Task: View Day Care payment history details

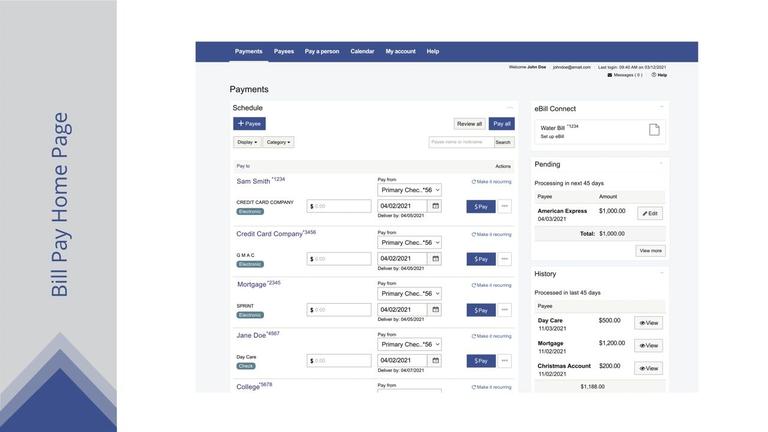Action: (x=648, y=323)
